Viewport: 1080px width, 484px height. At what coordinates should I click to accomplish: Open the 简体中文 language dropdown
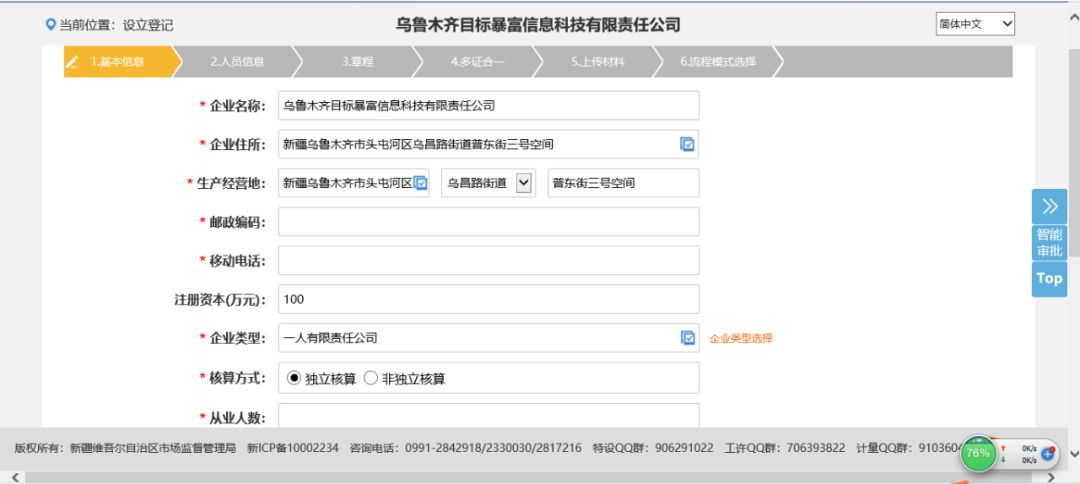975,24
